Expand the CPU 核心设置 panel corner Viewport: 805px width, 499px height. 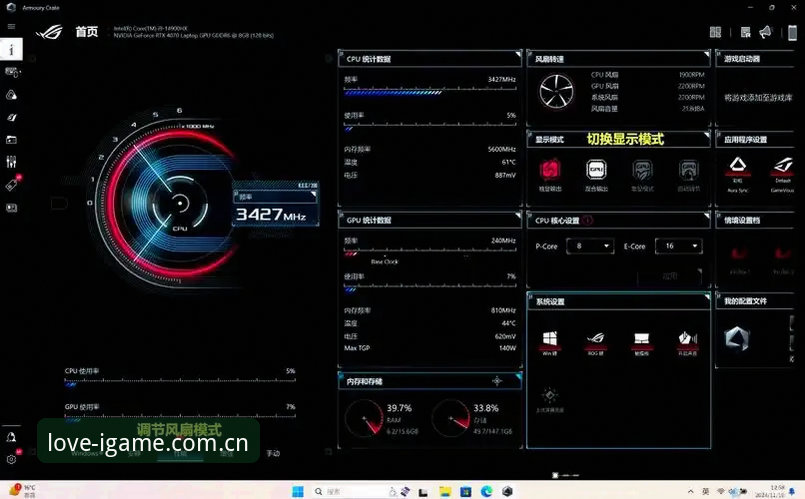[707, 215]
